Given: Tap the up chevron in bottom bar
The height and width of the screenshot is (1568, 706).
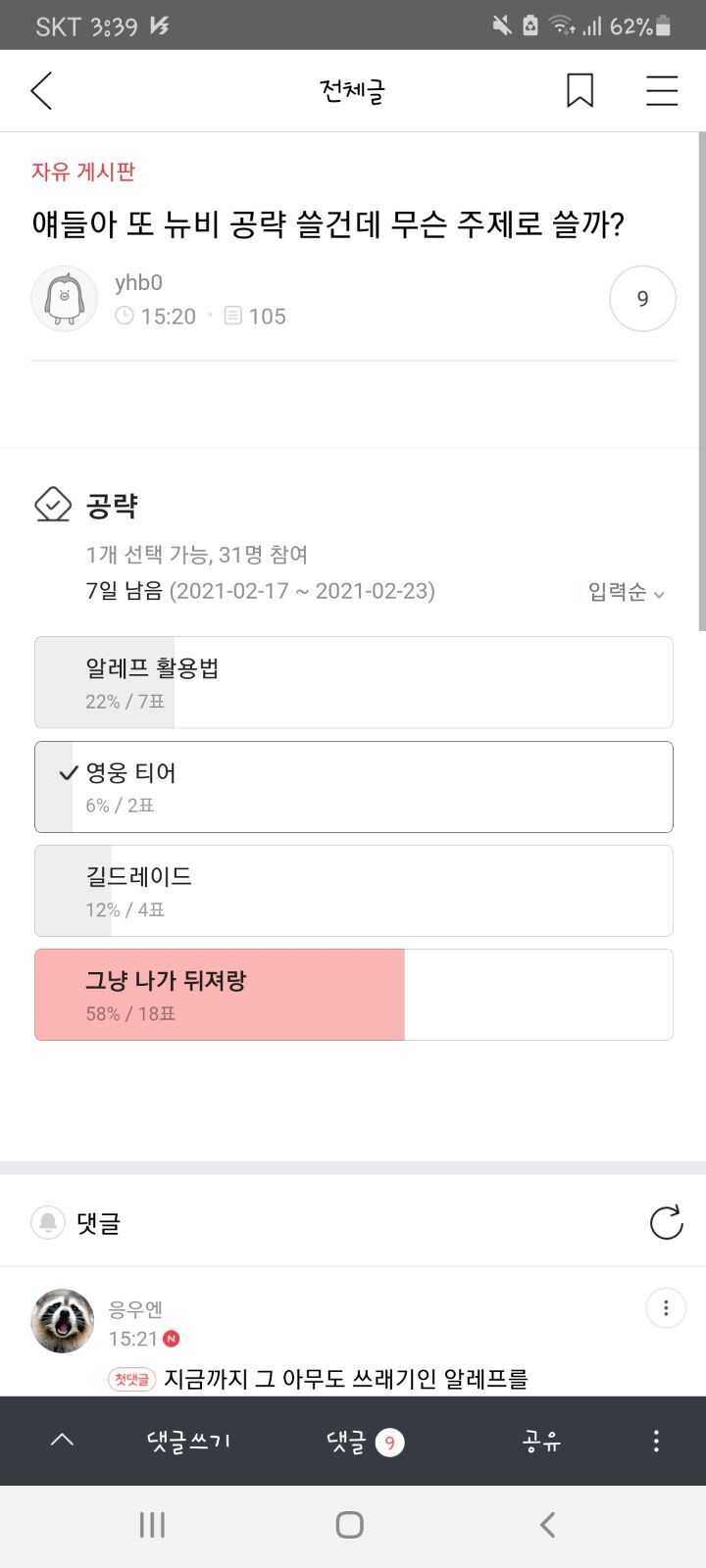Looking at the screenshot, I should (62, 1441).
